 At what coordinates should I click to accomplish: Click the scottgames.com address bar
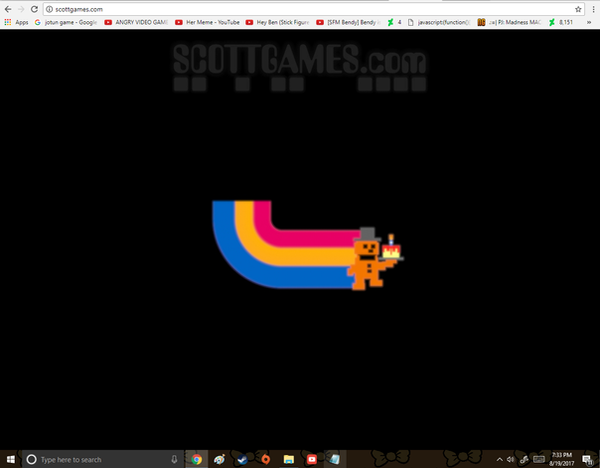tap(313, 9)
